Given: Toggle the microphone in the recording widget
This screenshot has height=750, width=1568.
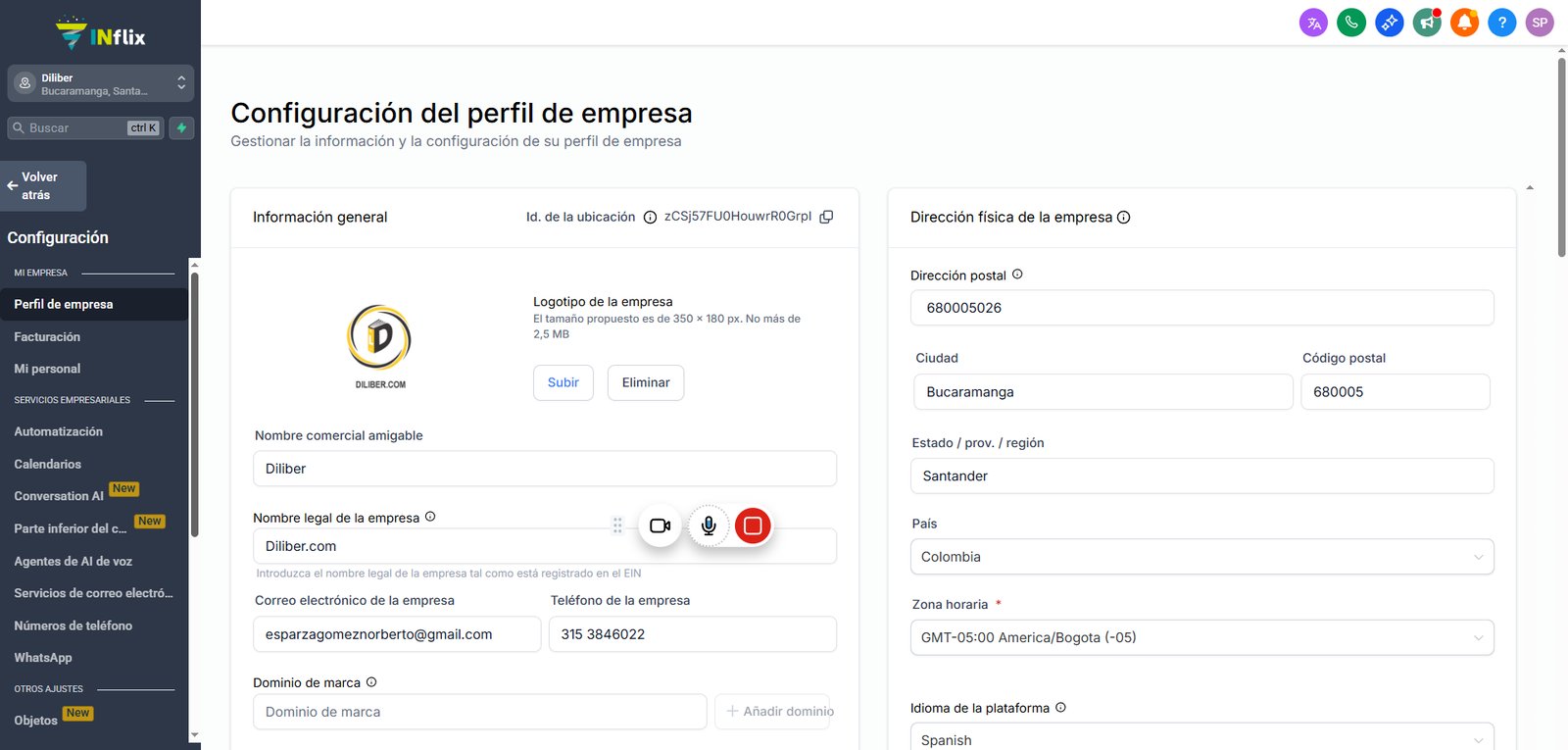Looking at the screenshot, I should (709, 525).
